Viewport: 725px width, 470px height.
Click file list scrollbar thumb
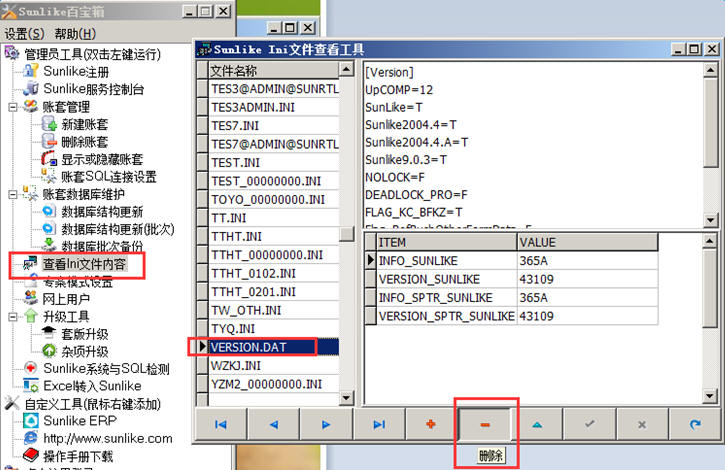[346, 233]
